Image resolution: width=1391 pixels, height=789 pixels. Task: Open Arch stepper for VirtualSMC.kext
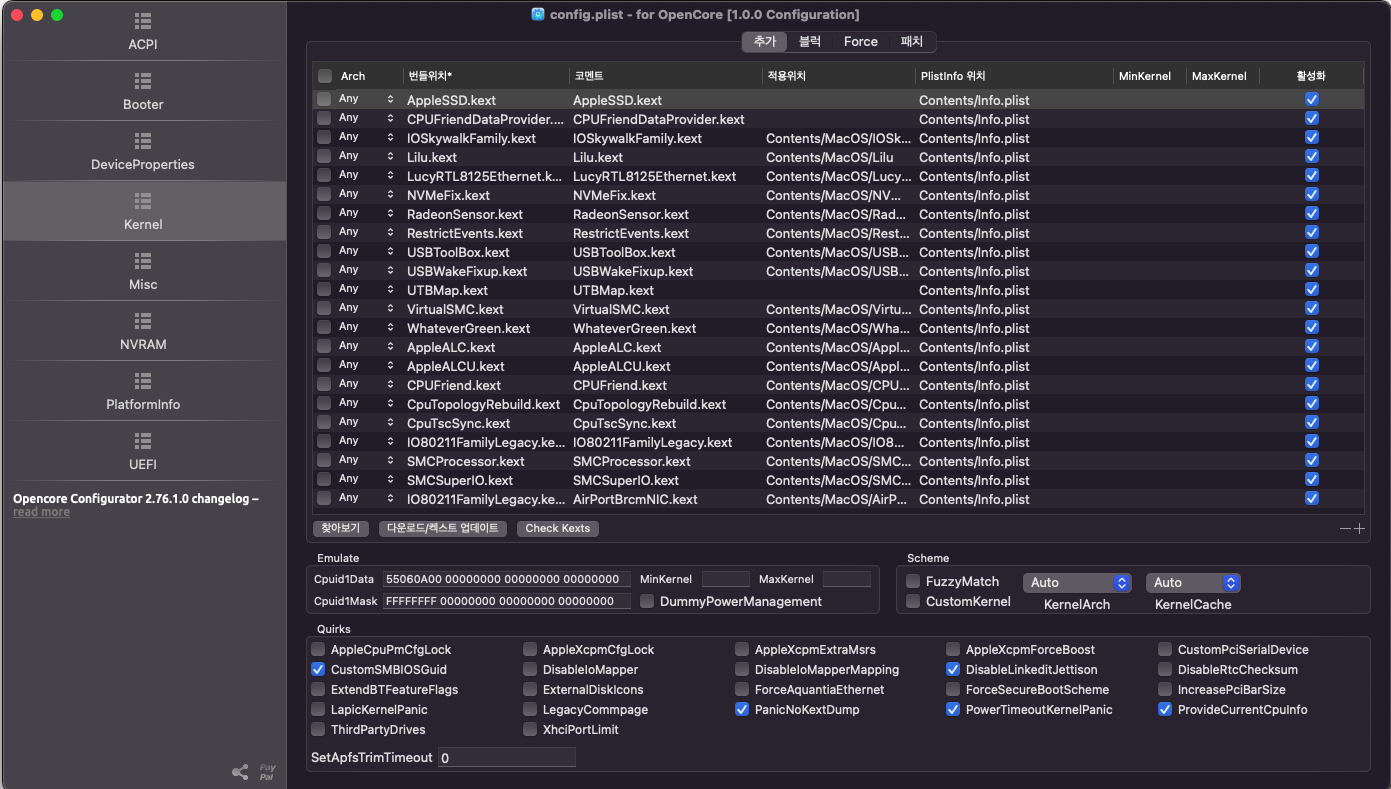[x=391, y=309]
